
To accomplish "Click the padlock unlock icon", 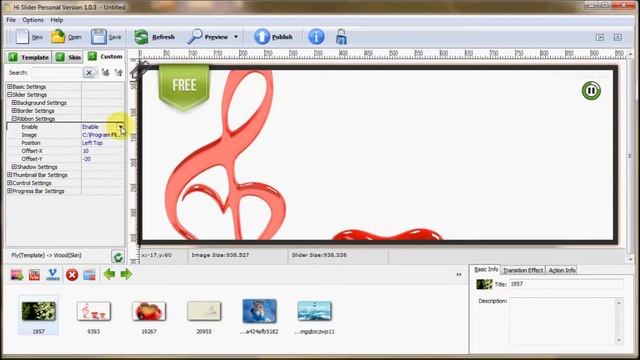I will [x=341, y=37].
